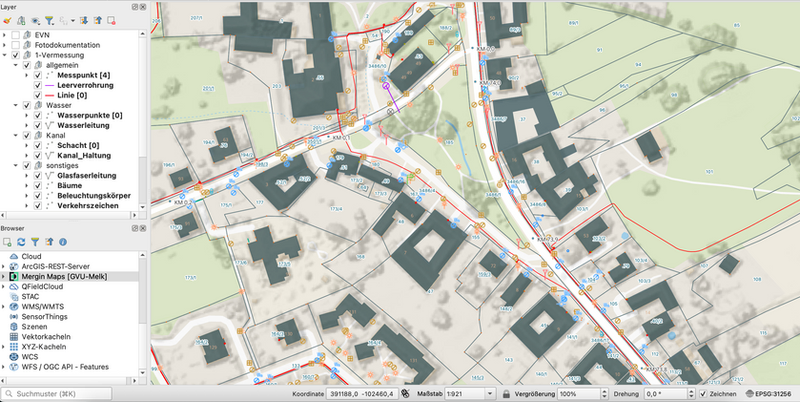Click the SensorThings icon in Browser tree
Image resolution: width=800 pixels, height=402 pixels.
14,317
